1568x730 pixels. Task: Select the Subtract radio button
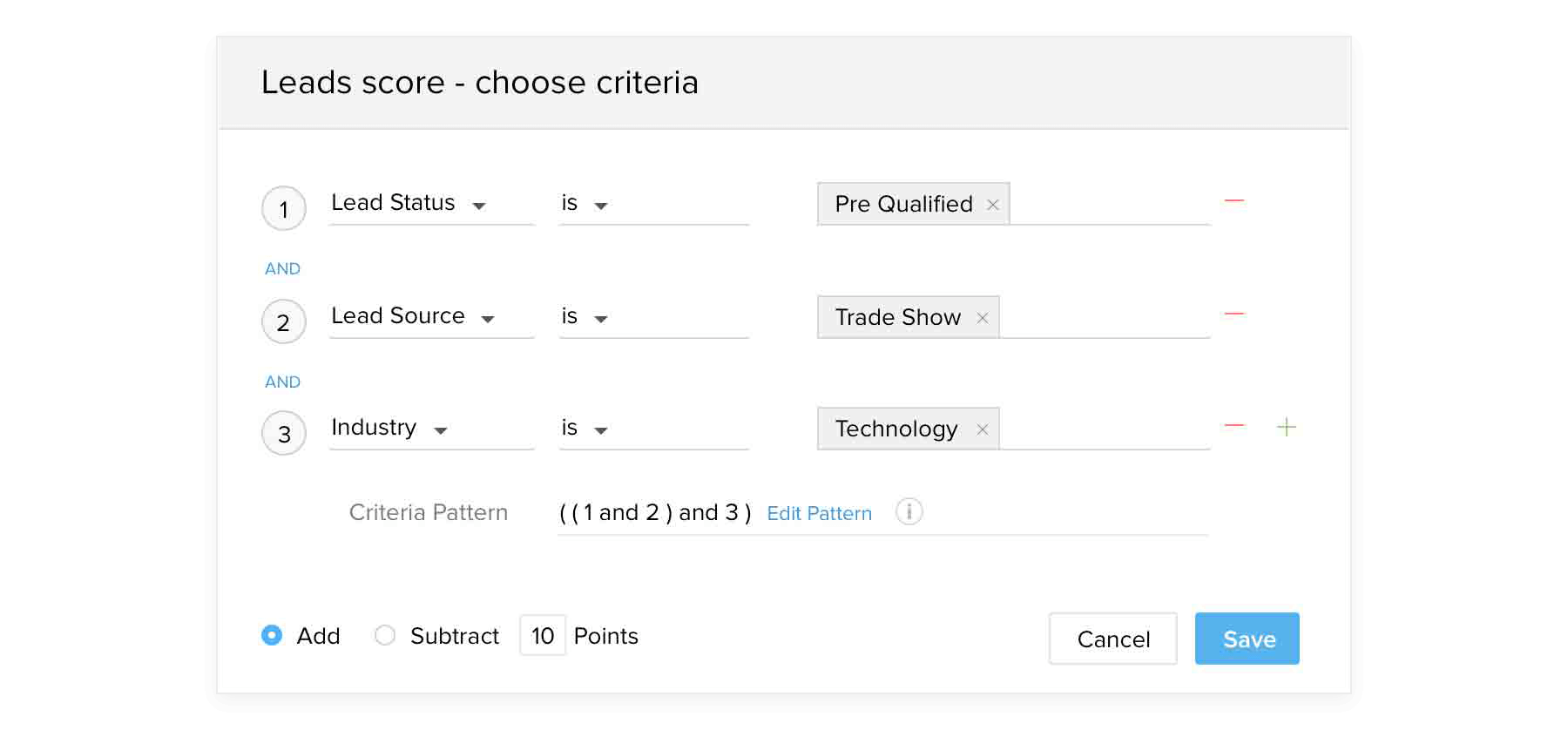[x=384, y=635]
